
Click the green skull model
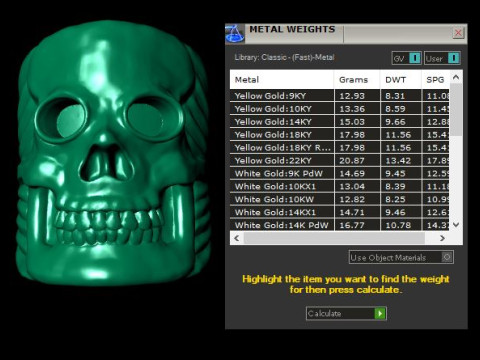point(113,153)
